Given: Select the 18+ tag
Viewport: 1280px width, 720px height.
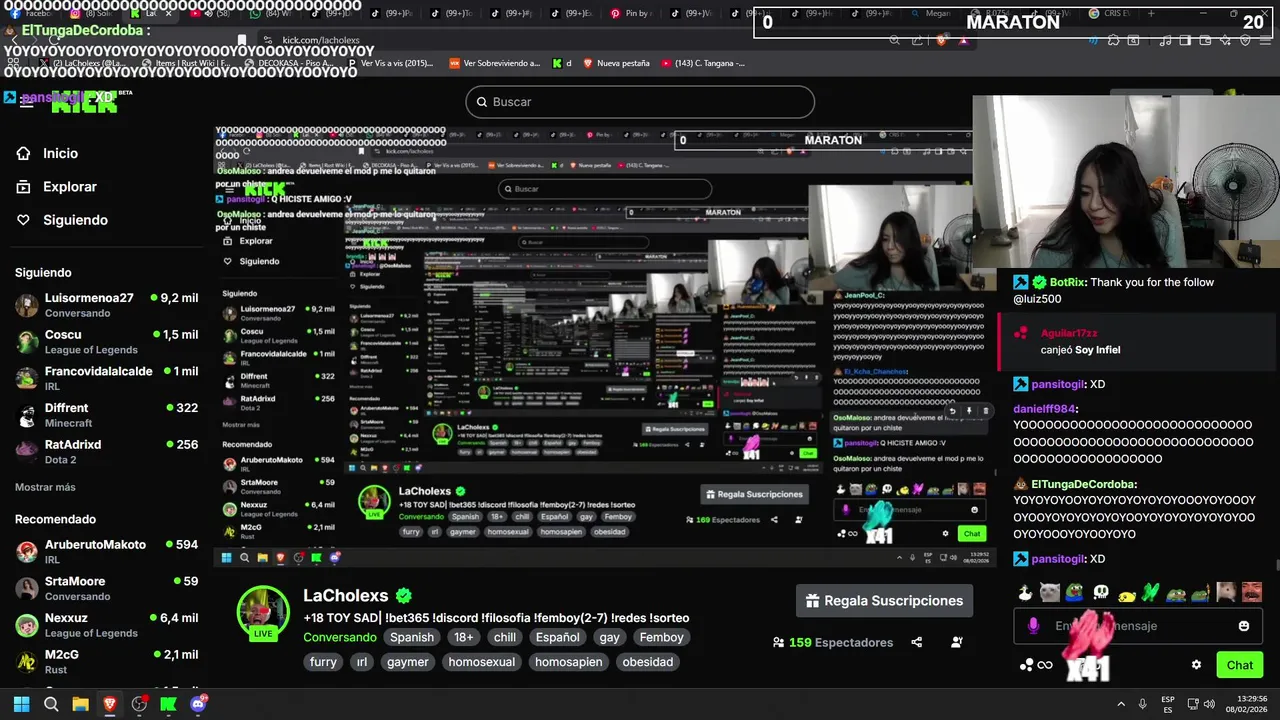Looking at the screenshot, I should (x=464, y=637).
